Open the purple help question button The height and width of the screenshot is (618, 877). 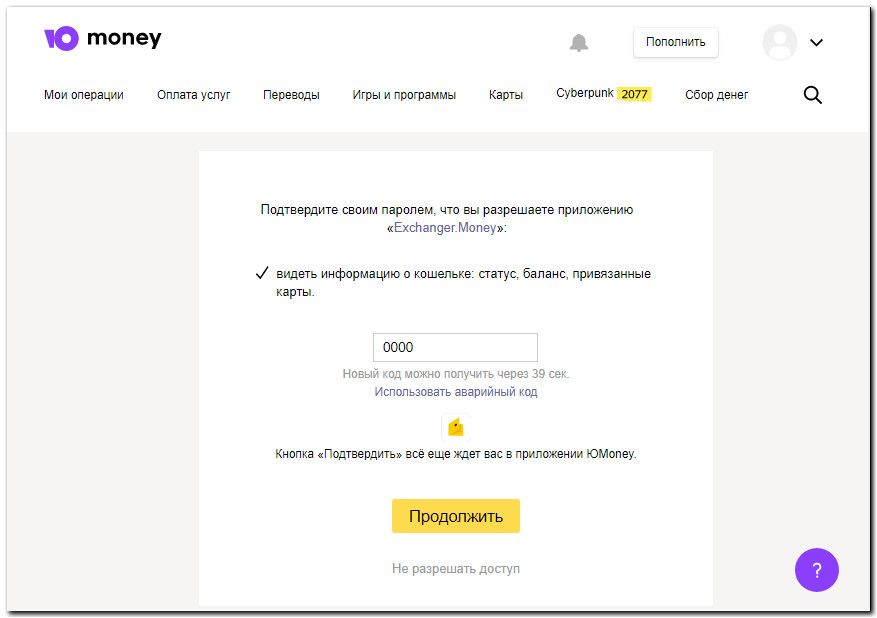click(817, 570)
